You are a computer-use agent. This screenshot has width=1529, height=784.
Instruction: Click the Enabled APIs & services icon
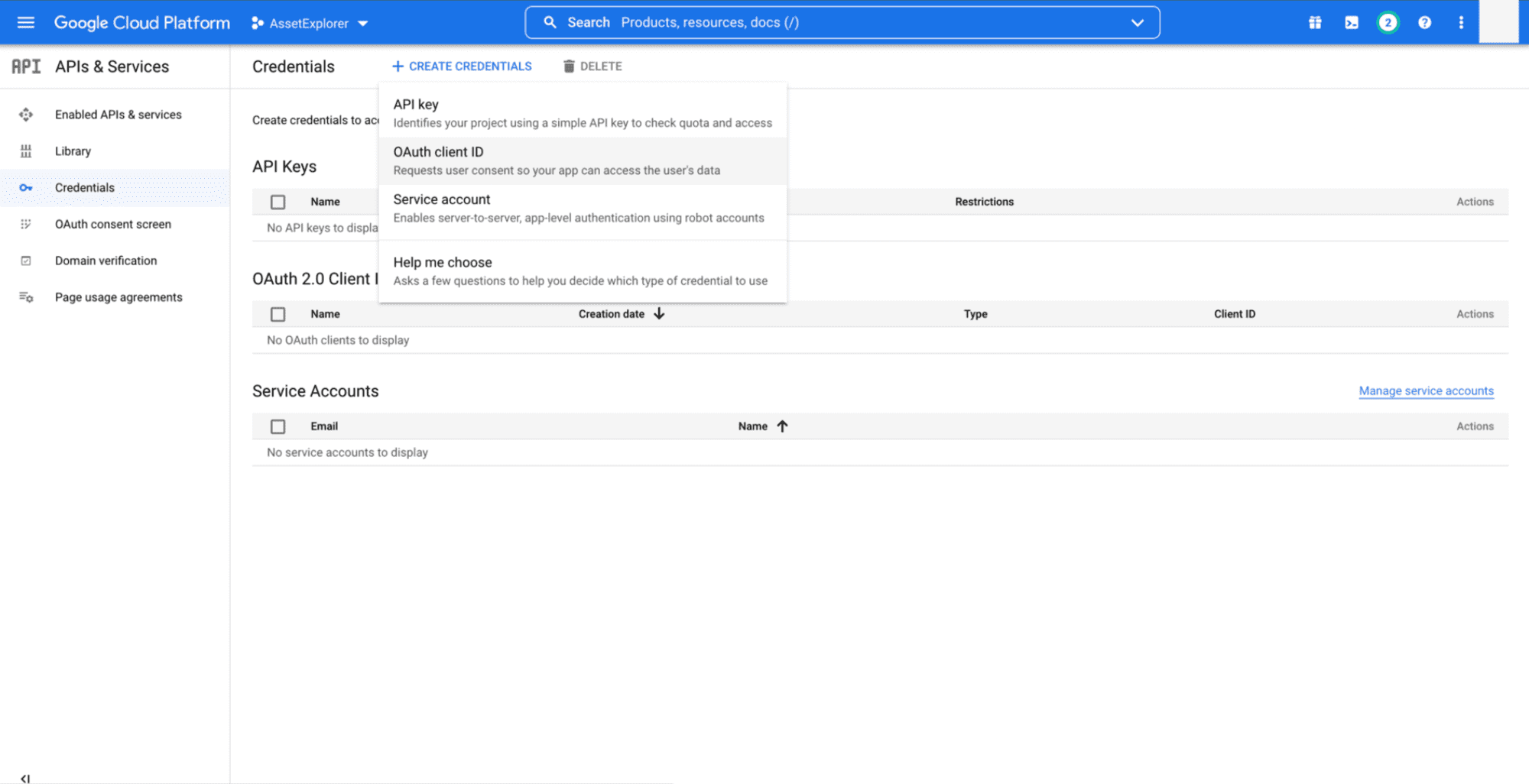26,115
